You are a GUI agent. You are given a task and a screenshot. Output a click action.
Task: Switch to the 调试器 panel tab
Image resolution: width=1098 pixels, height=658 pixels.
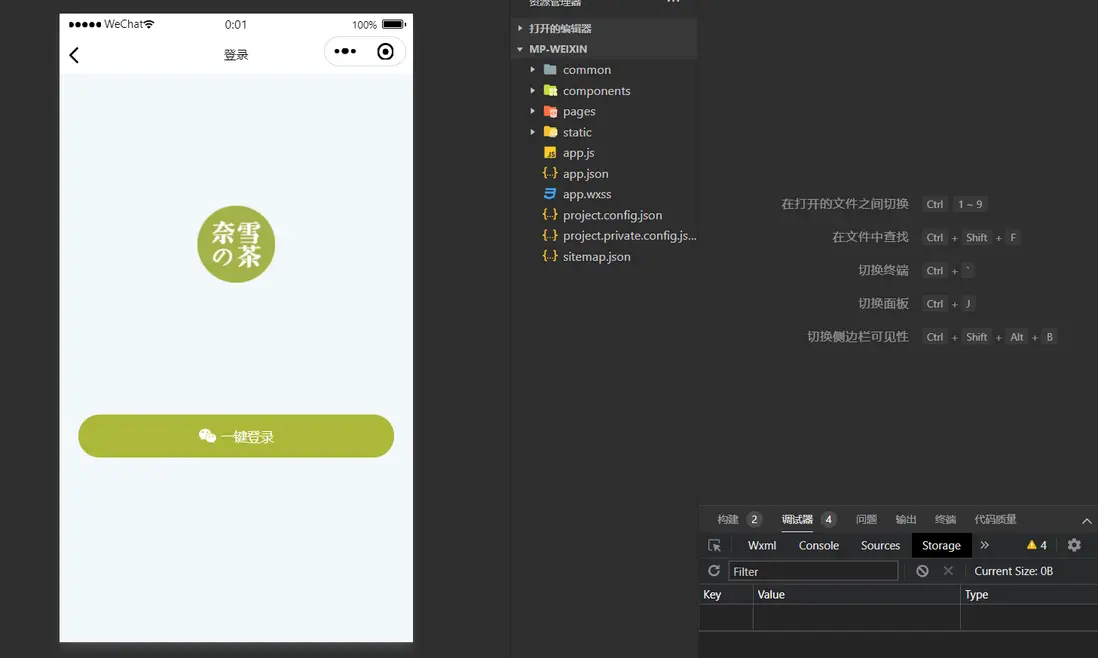pyautogui.click(x=797, y=519)
